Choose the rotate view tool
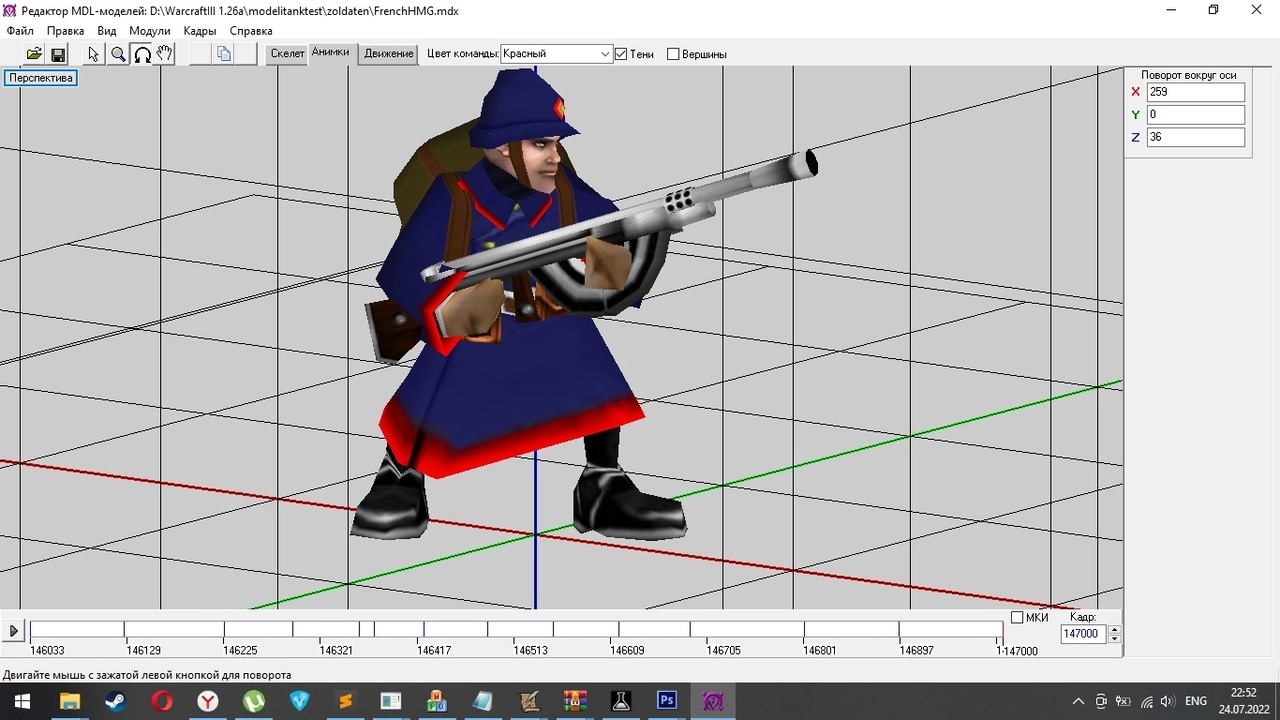Screen dimensions: 1280x720 click(x=142, y=54)
